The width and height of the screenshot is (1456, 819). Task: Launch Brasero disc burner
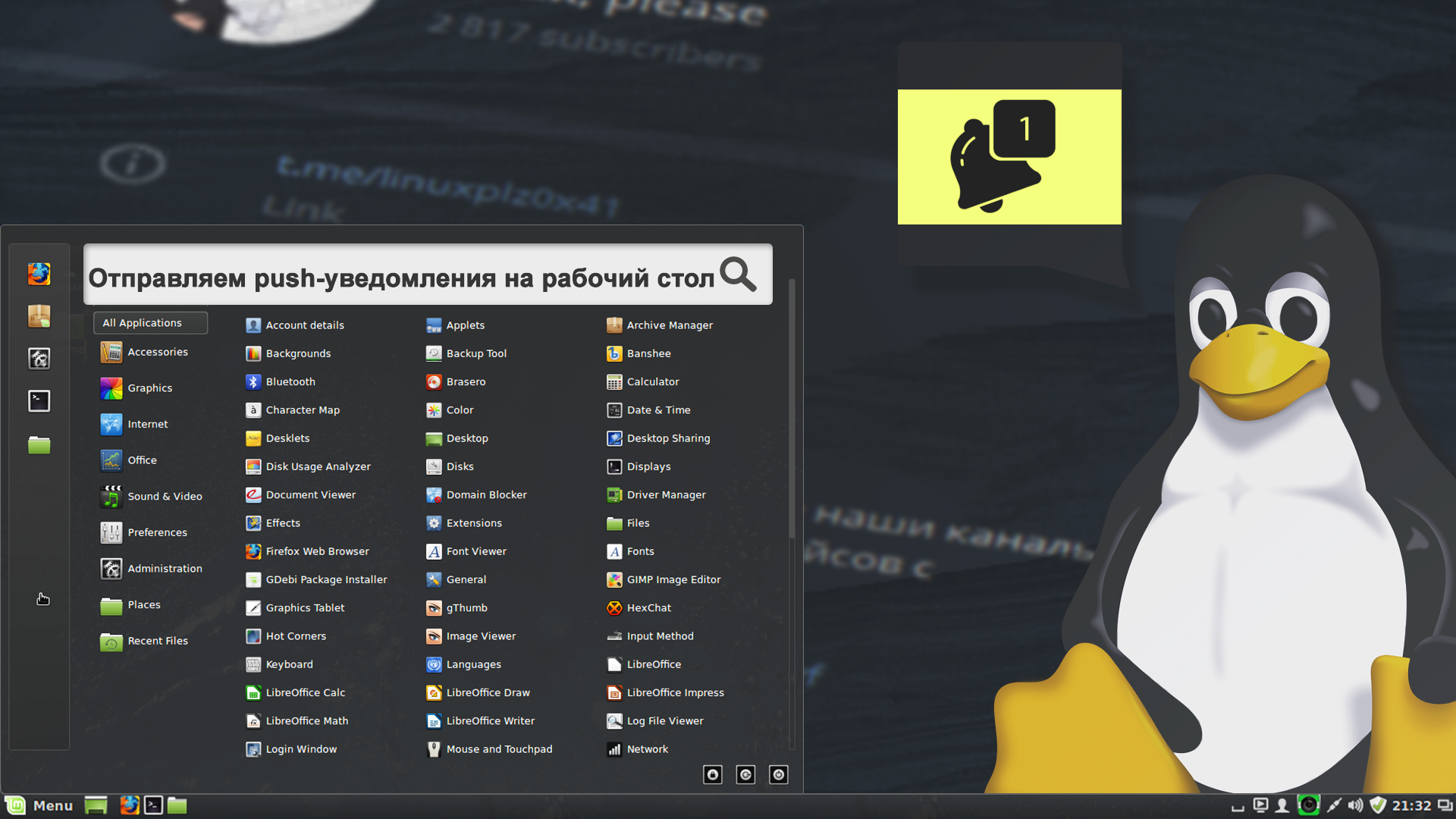pos(465,381)
